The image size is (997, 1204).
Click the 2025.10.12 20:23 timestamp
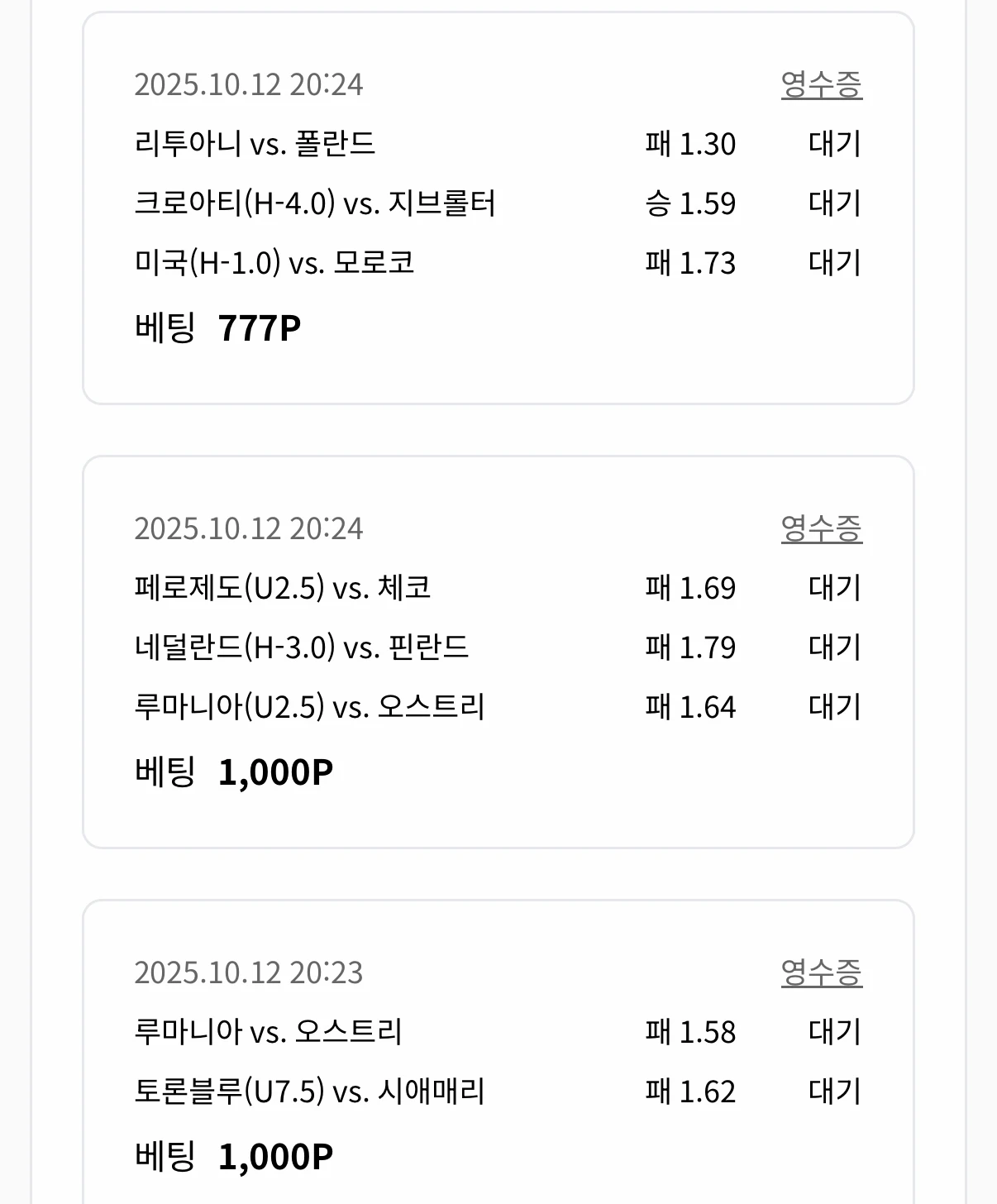(248, 972)
